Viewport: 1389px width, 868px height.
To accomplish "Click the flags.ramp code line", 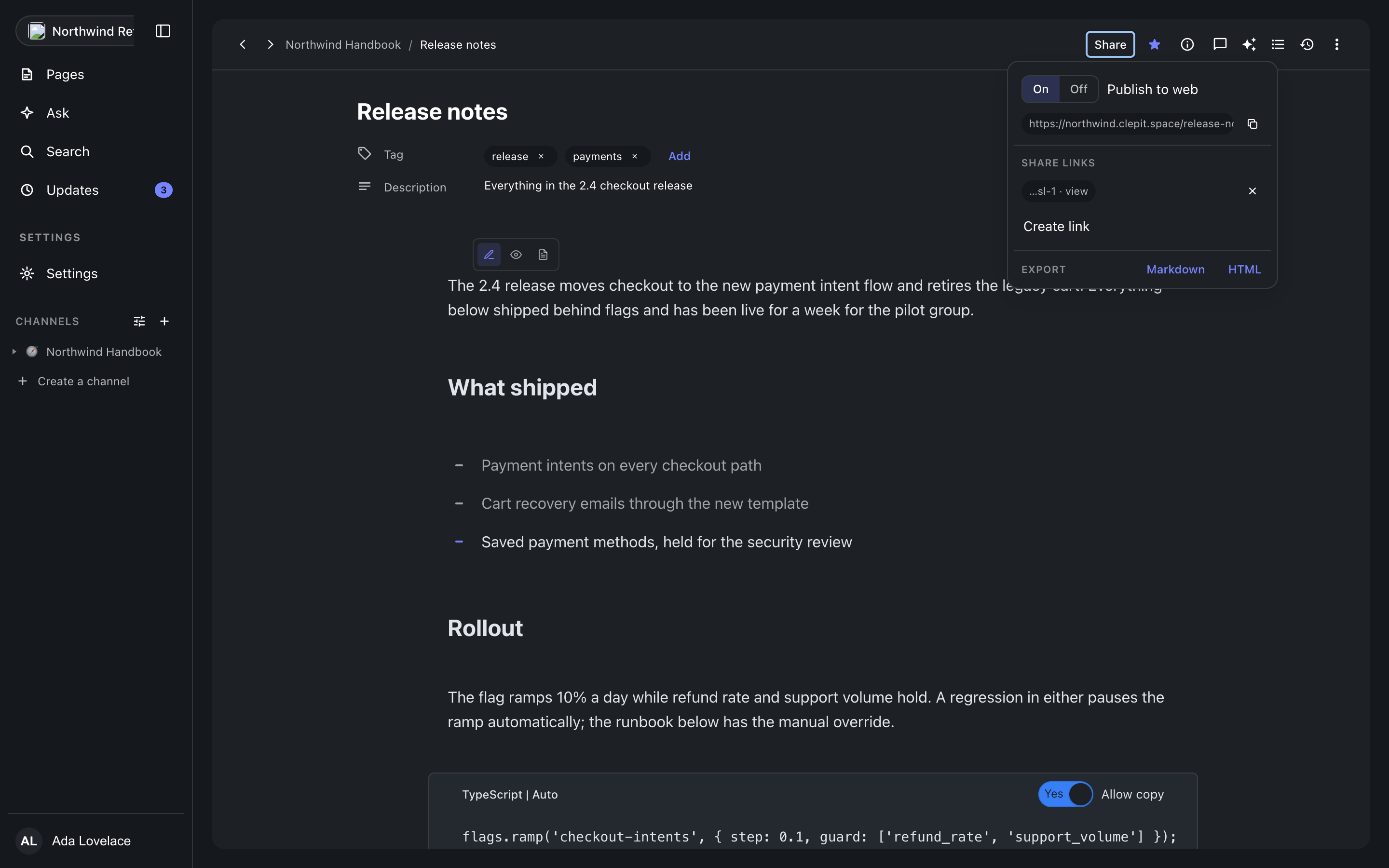I will tap(819, 837).
